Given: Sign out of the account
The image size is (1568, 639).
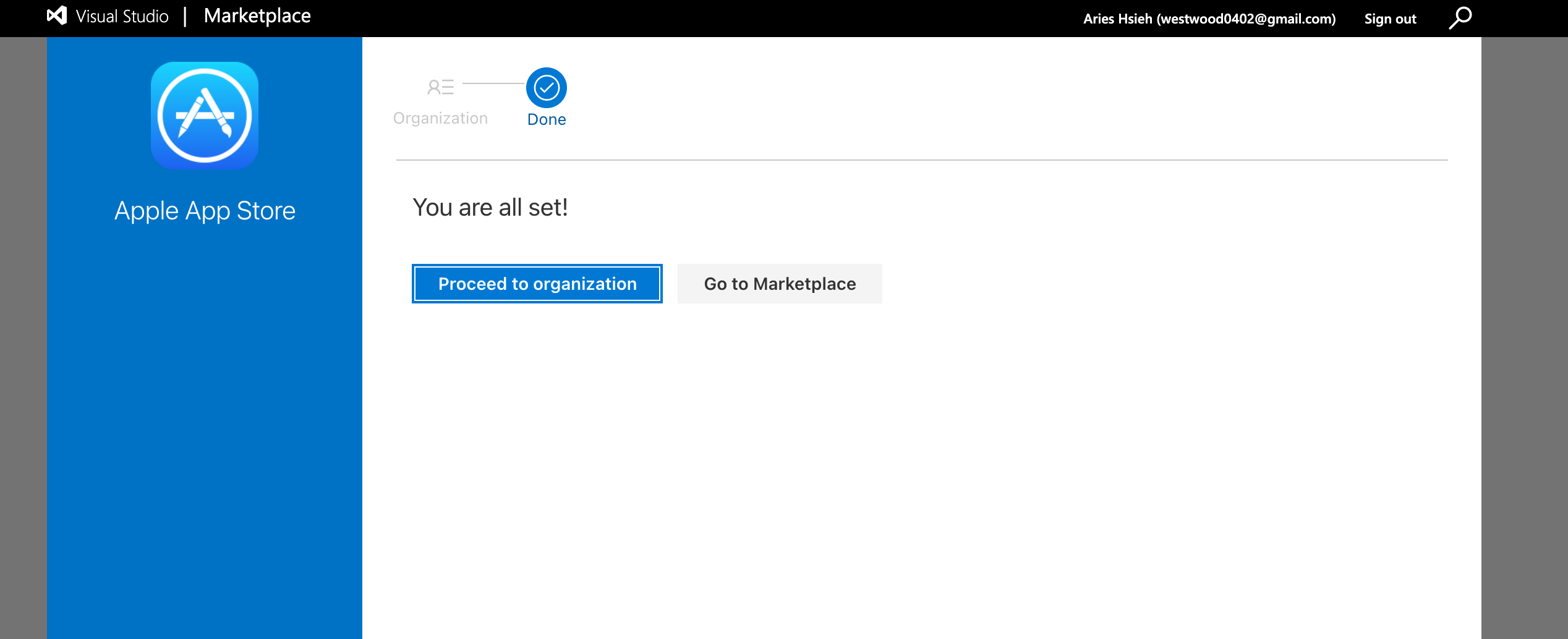Looking at the screenshot, I should [1390, 19].
